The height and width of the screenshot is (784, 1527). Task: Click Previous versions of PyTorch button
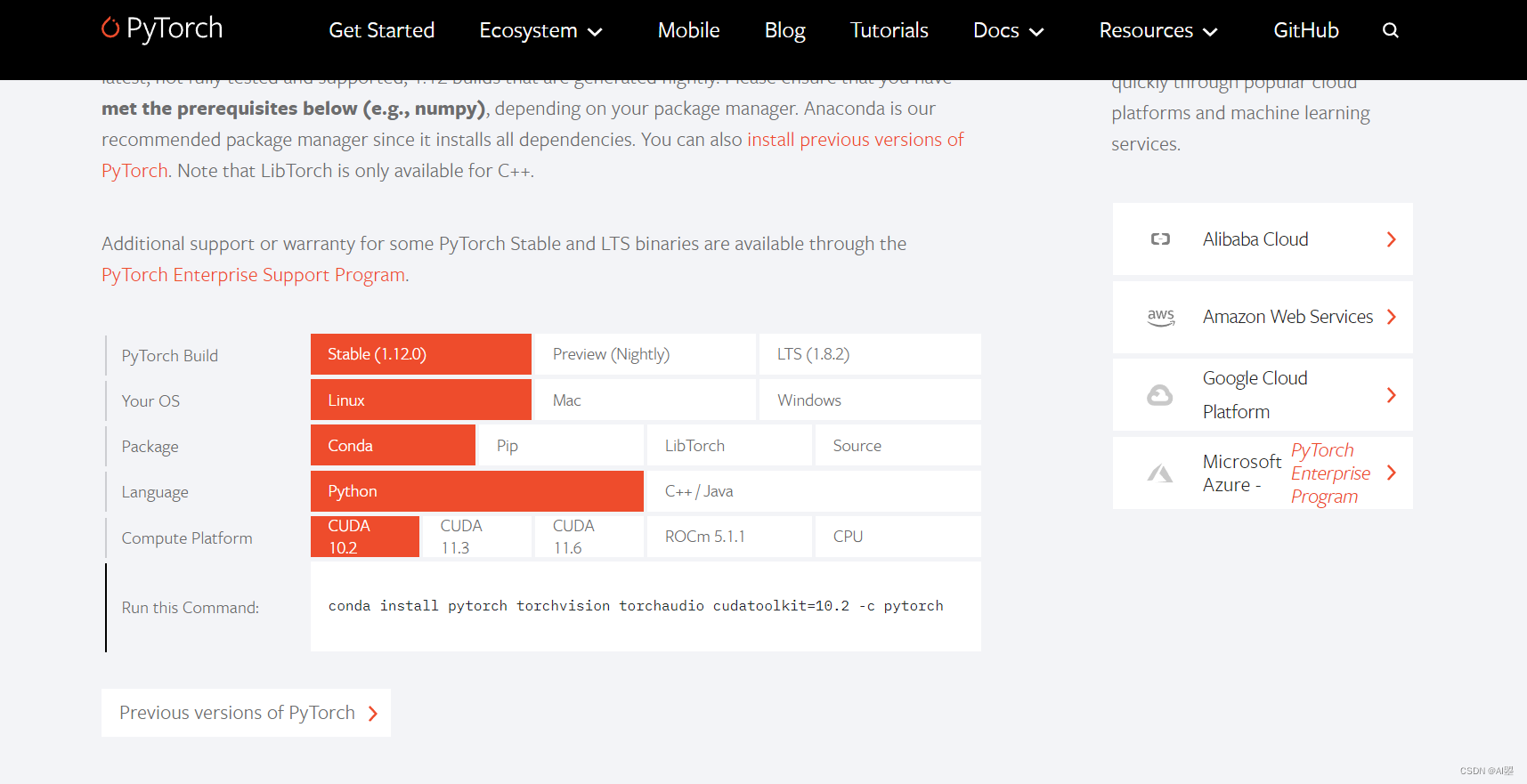coord(246,713)
